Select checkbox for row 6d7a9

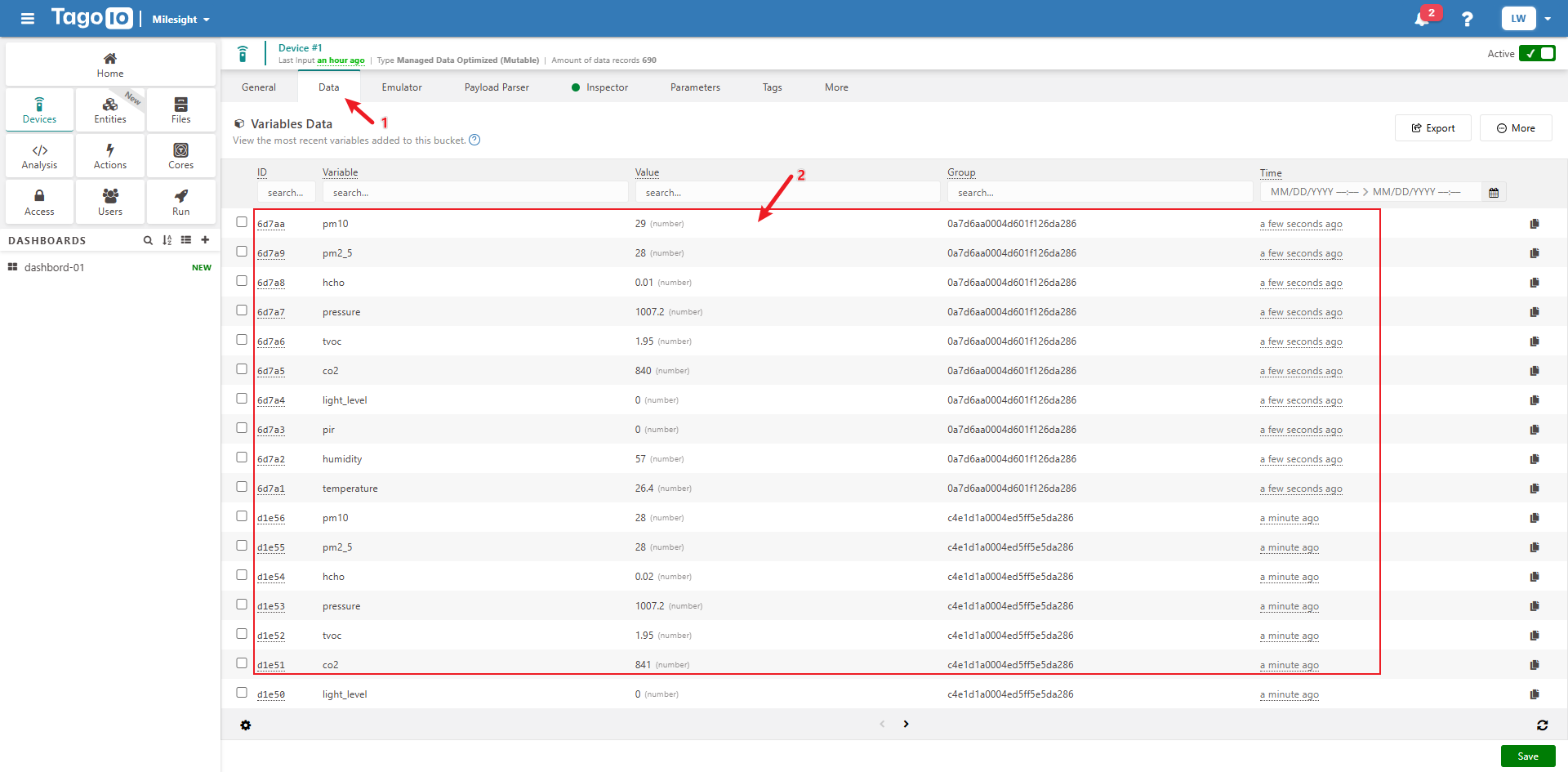tap(242, 252)
